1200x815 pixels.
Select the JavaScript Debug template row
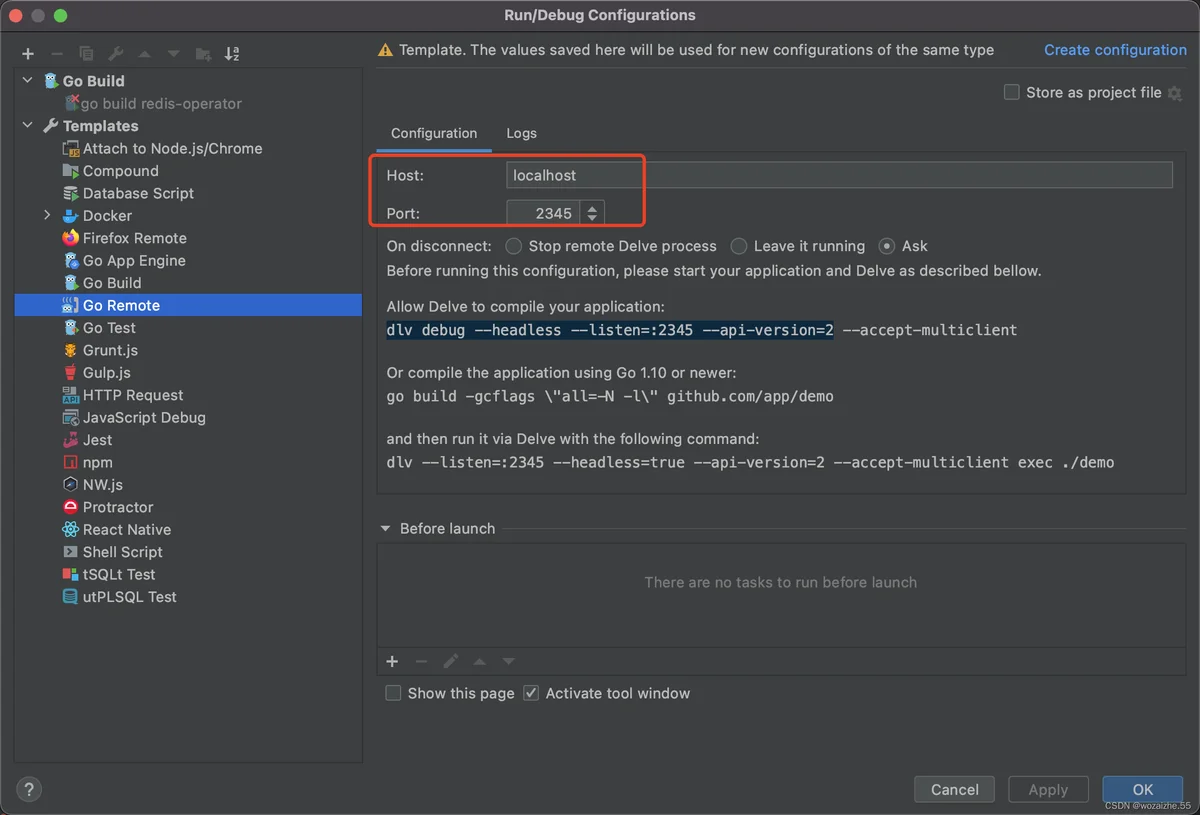pyautogui.click(x=188, y=417)
